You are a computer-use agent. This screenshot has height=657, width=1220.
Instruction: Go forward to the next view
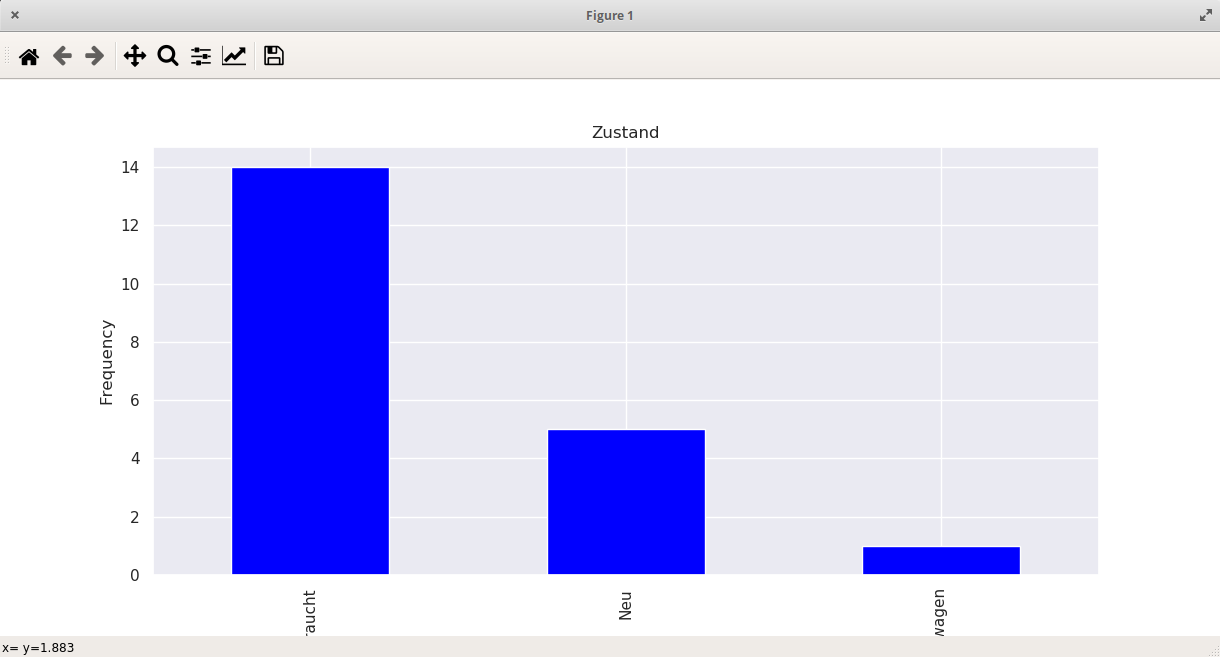click(95, 56)
